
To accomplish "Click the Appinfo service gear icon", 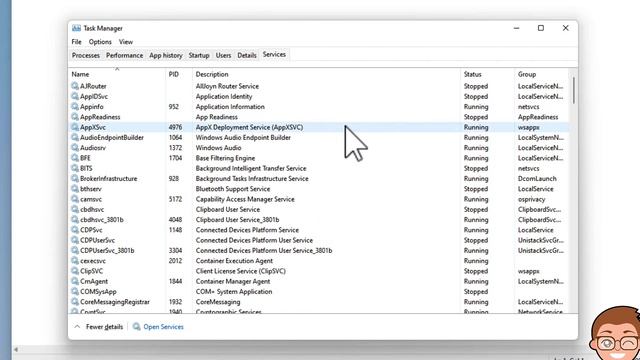I will coord(75,107).
